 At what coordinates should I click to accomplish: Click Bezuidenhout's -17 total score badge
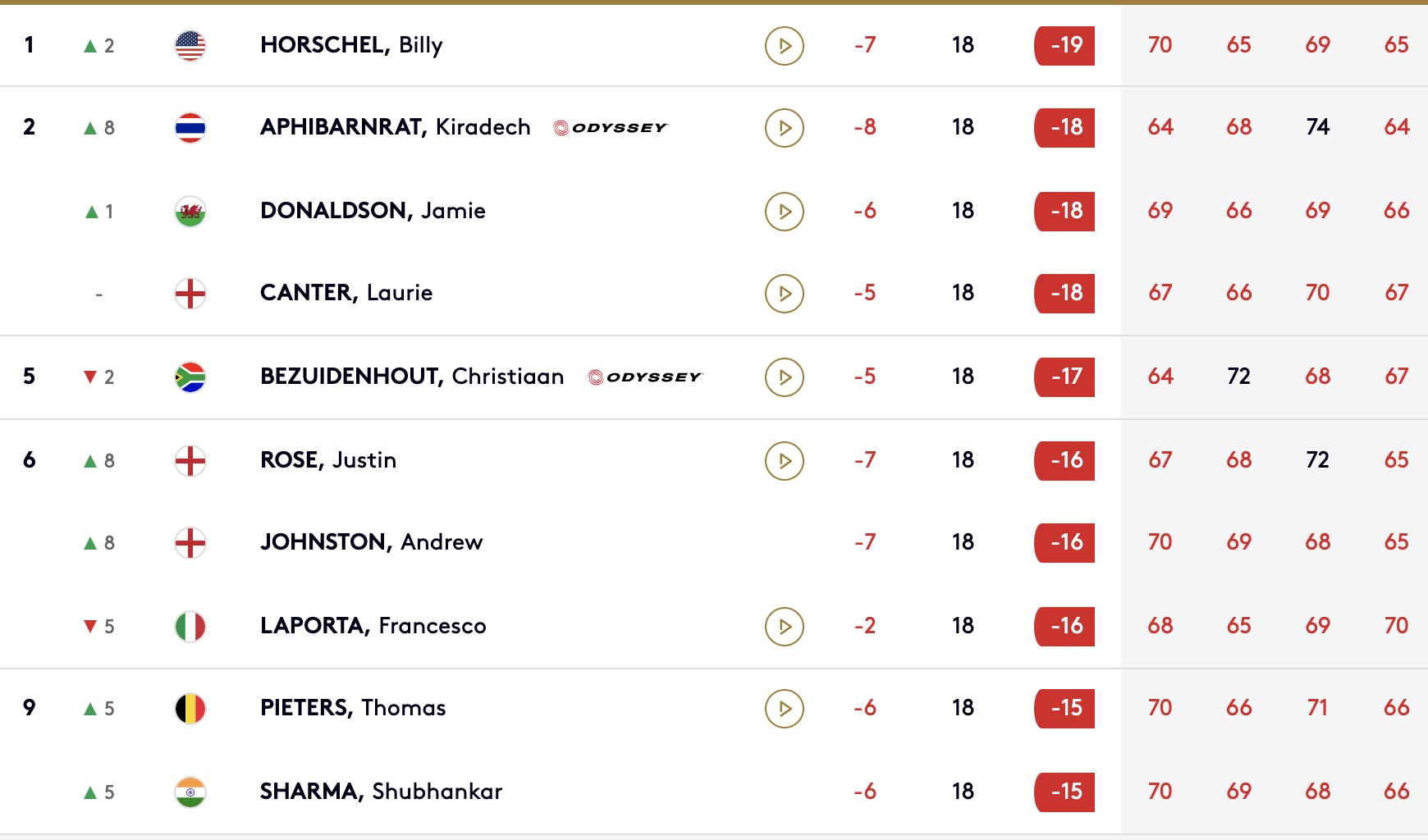[x=1064, y=377]
